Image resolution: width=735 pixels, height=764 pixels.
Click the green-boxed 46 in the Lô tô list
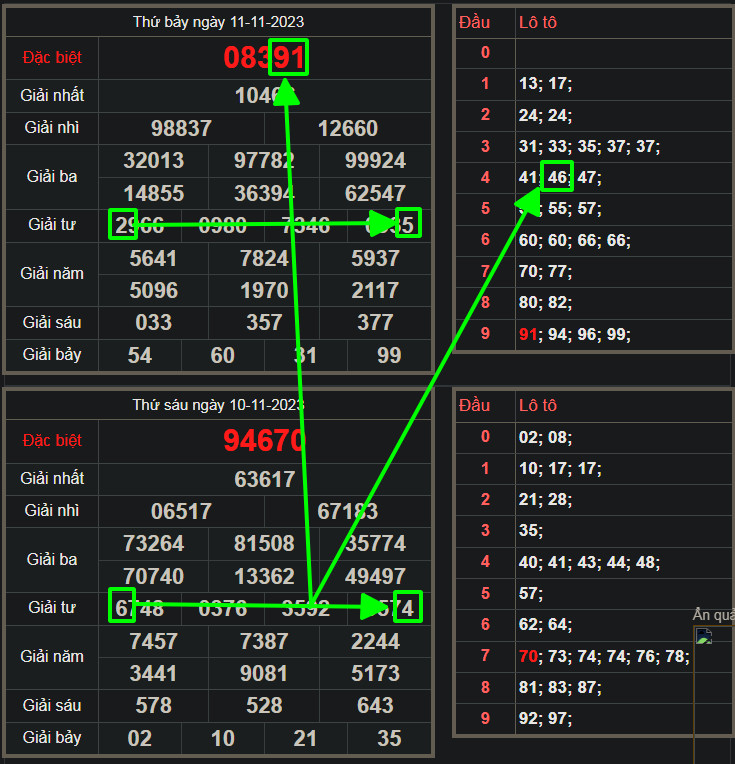point(557,177)
